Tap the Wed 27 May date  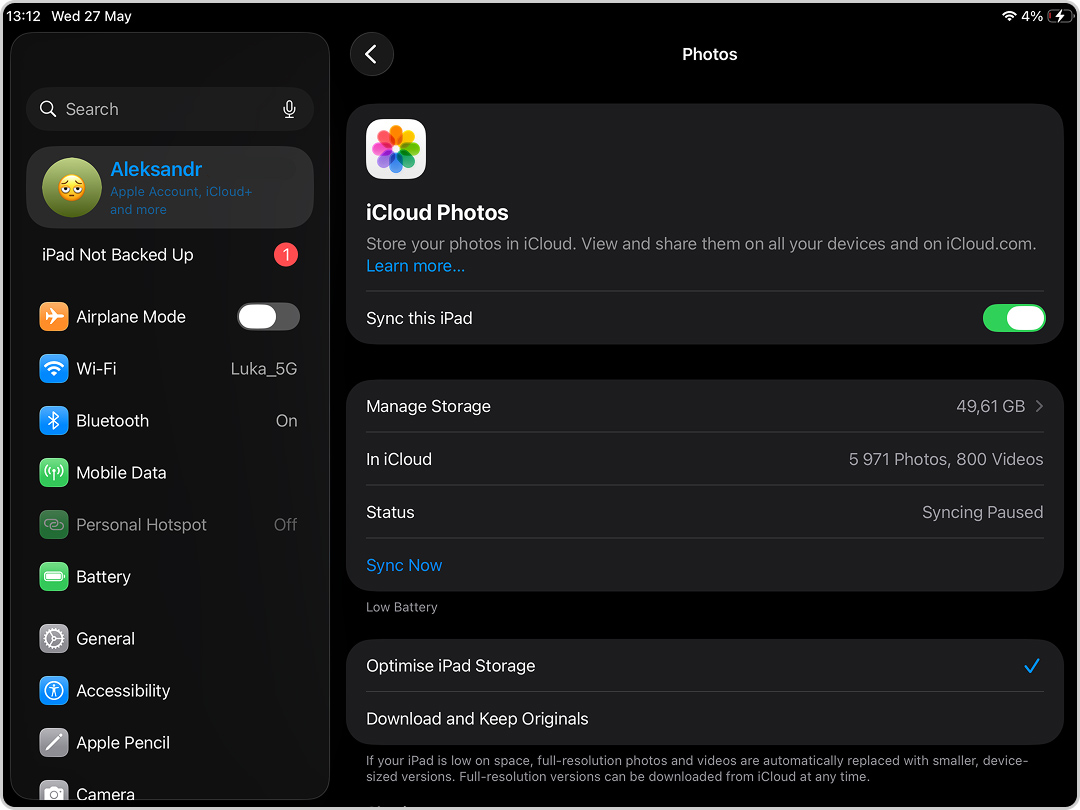[x=92, y=16]
